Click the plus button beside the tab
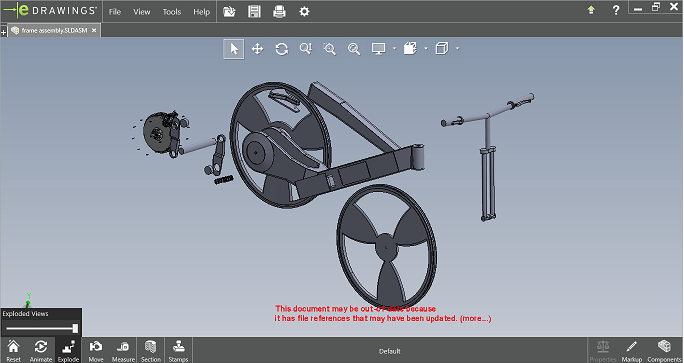Image resolution: width=684 pixels, height=363 pixels. coord(3,32)
